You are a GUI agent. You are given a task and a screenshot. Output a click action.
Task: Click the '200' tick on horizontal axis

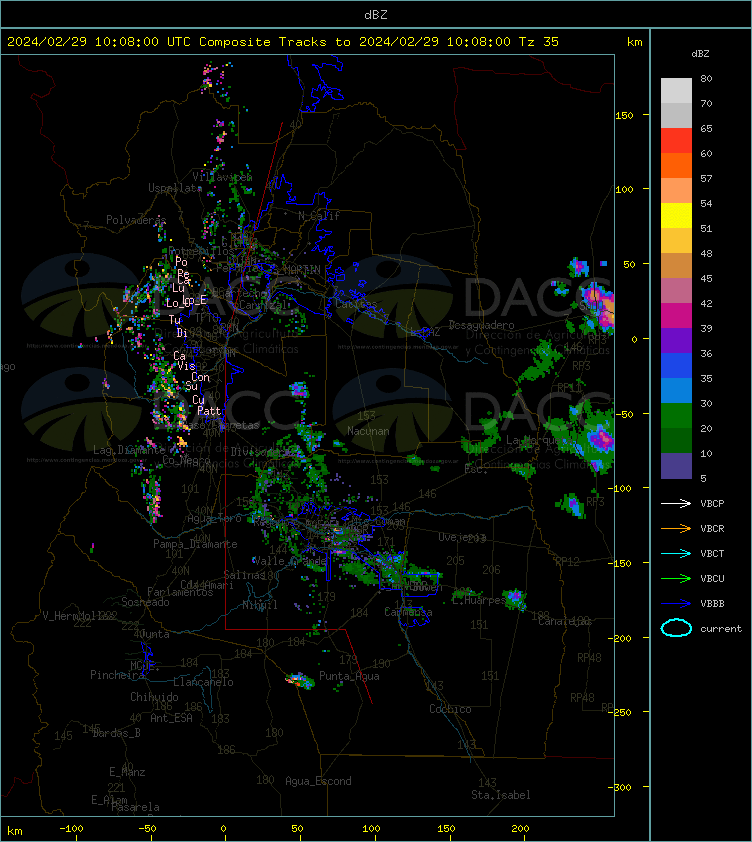coord(520,829)
